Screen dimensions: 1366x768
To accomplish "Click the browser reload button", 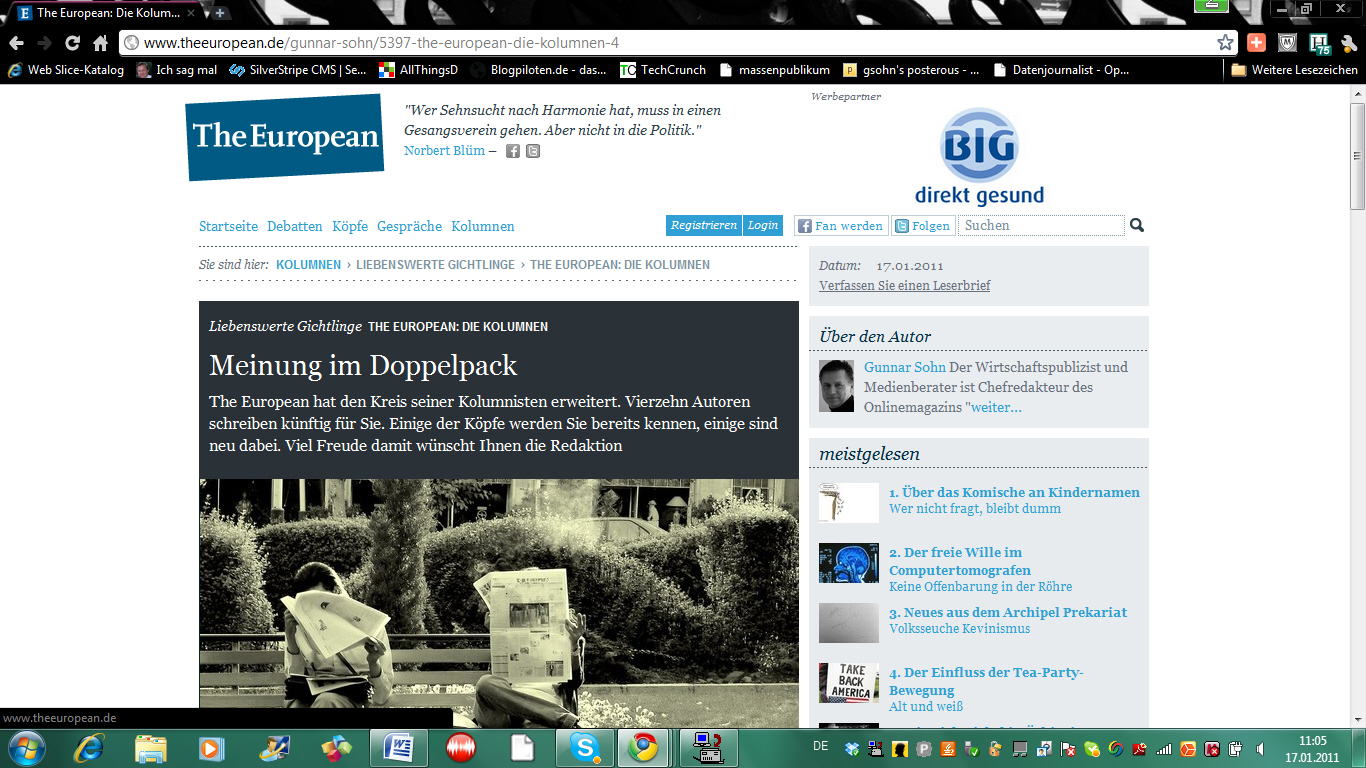I will (x=72, y=43).
